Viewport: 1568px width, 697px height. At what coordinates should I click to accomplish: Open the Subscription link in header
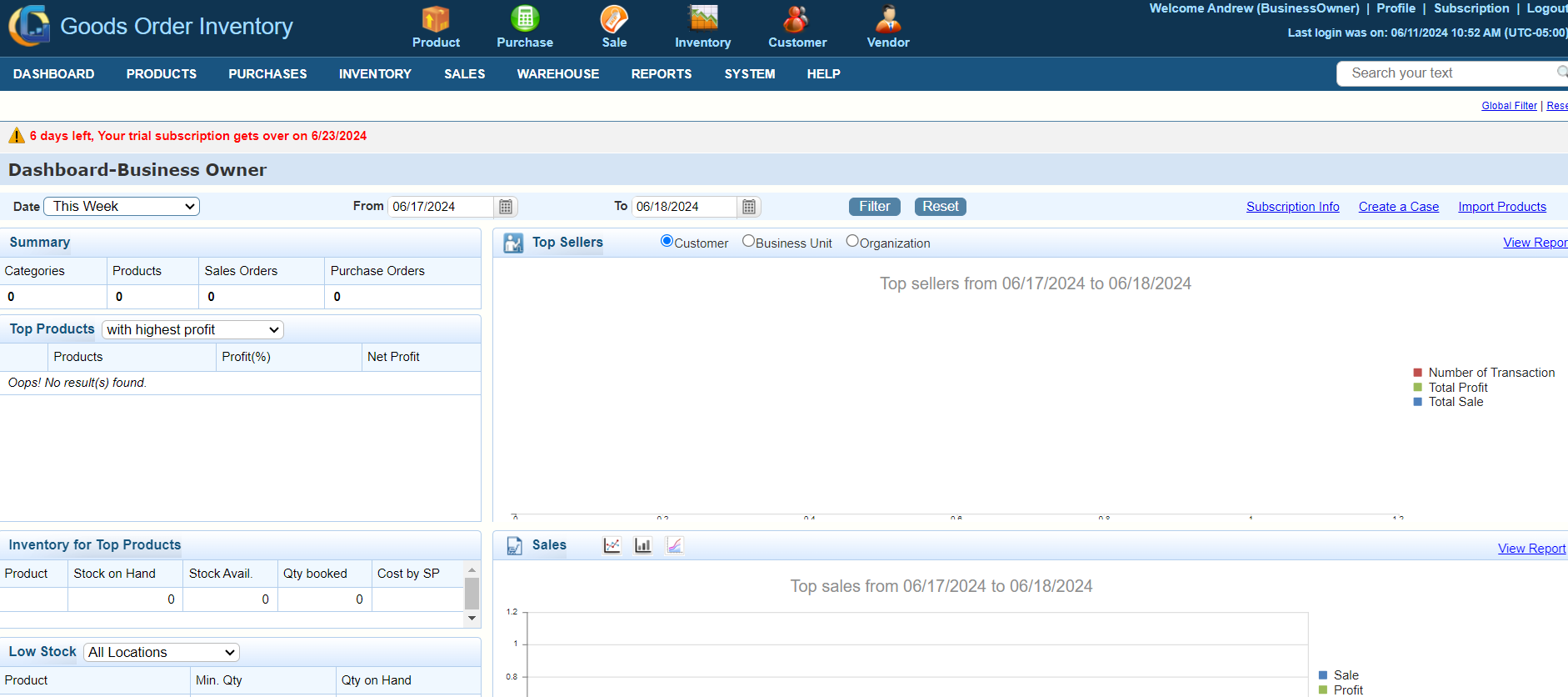pyautogui.click(x=1471, y=8)
